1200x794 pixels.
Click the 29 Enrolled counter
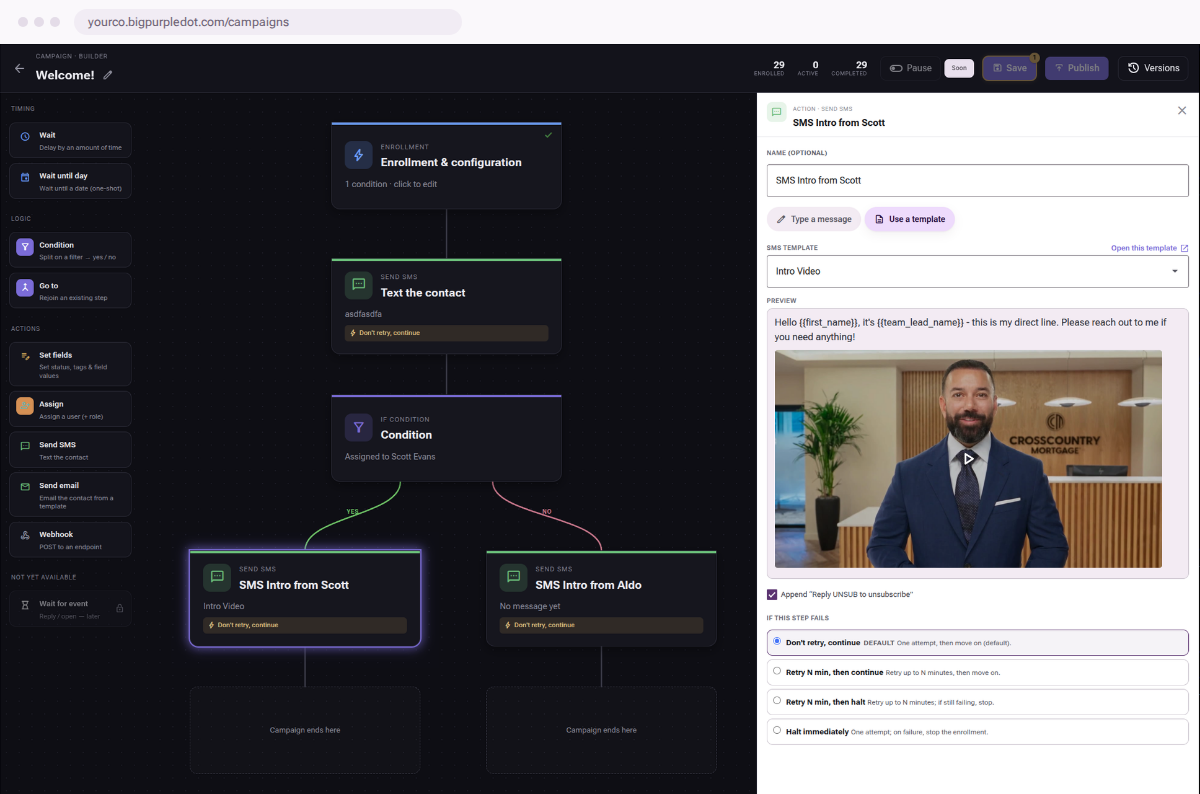[769, 68]
